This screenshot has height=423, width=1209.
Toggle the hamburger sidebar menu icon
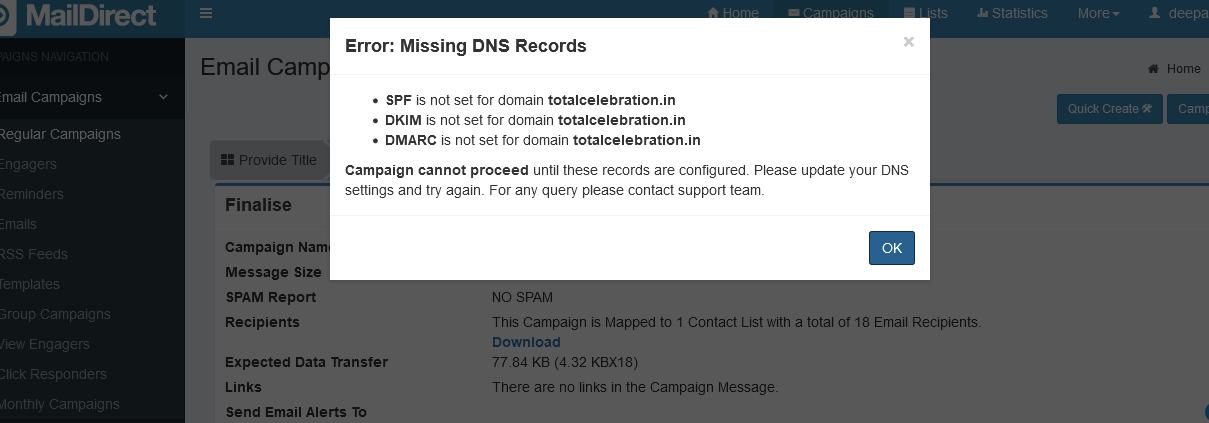(206, 13)
